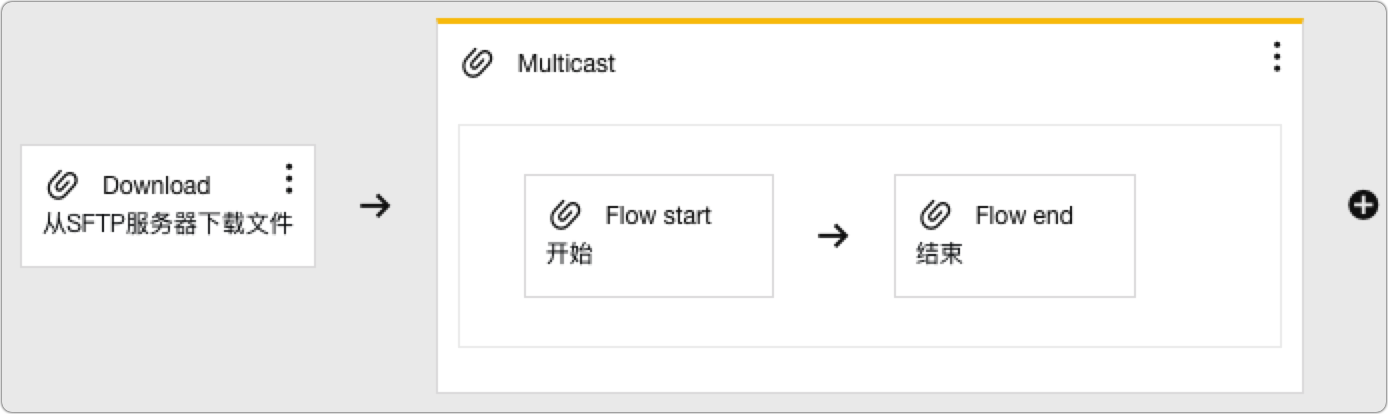Select the Download step card
The height and width of the screenshot is (414, 1388).
168,206
